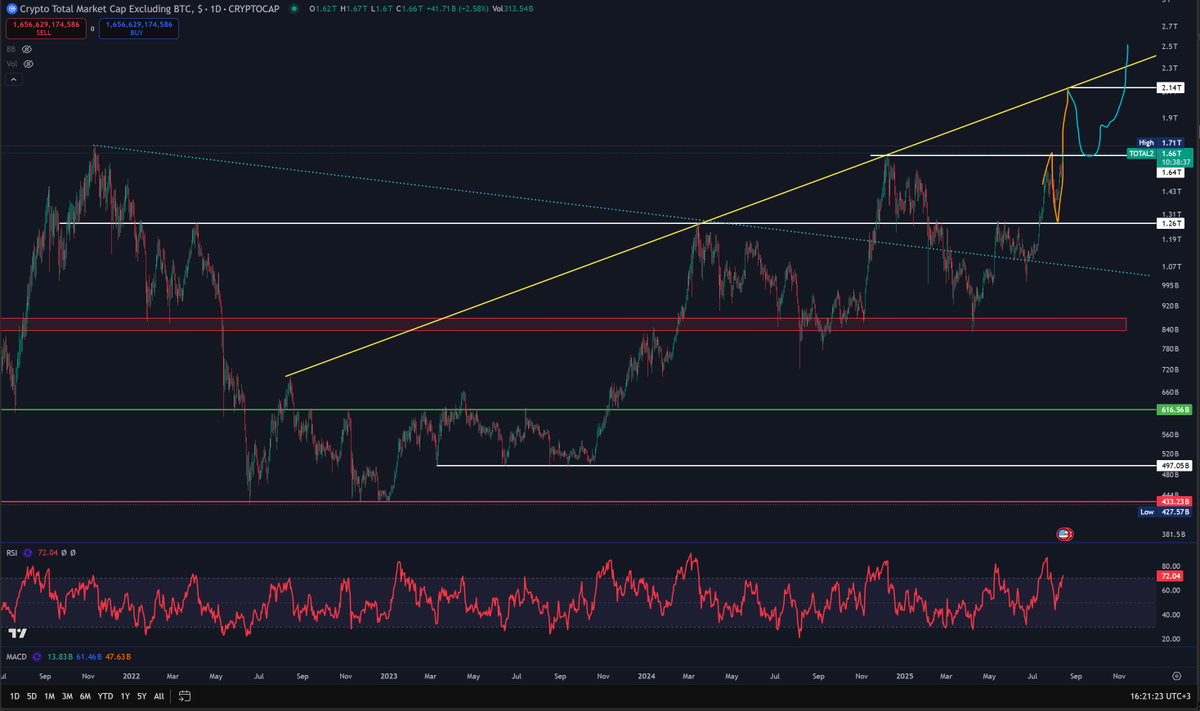Collapse the indicator legend with the chevron
Viewport: 1200px width, 711px height.
[12, 78]
